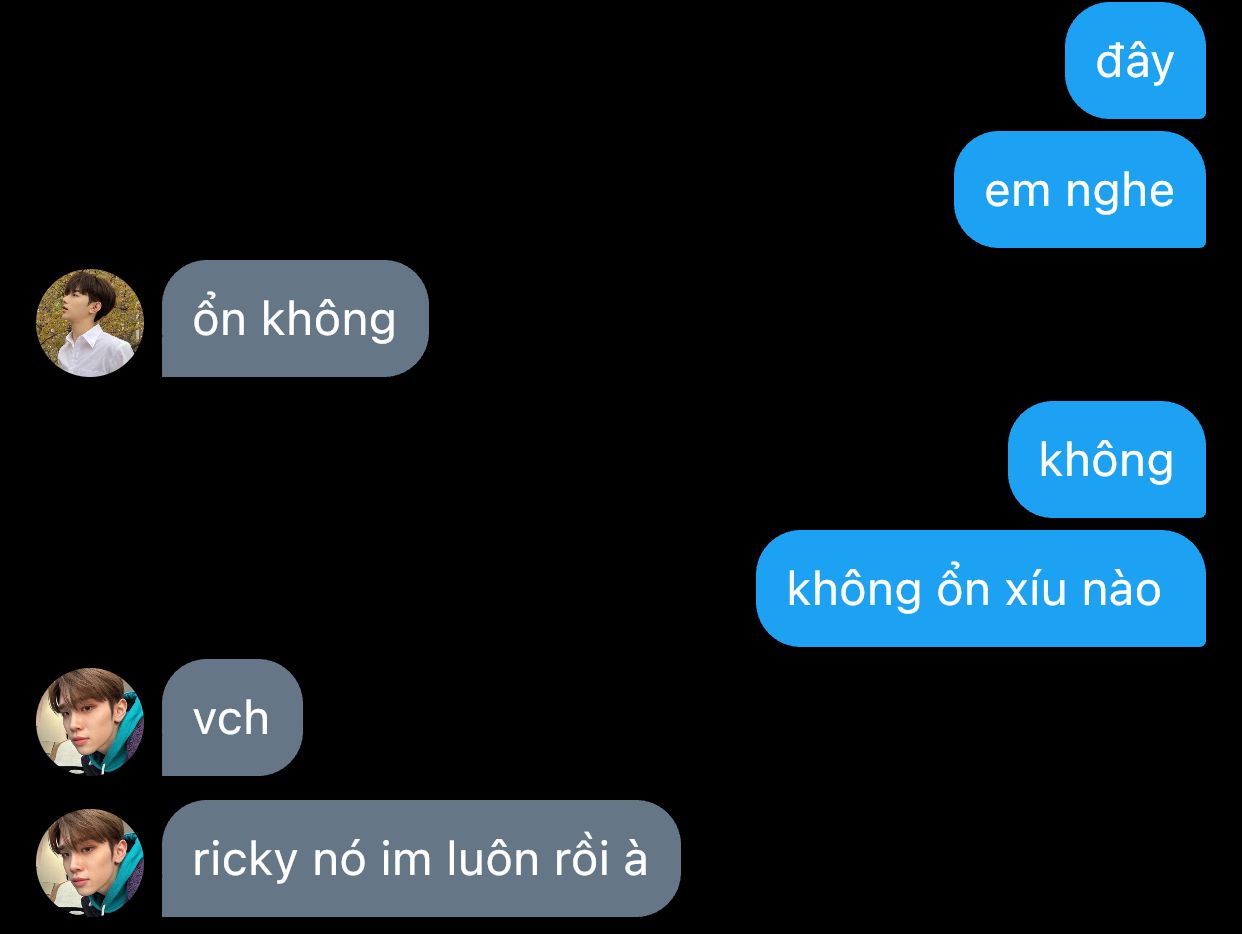1242x934 pixels.
Task: Tap the avatar next to "vch" message
Action: 90,721
